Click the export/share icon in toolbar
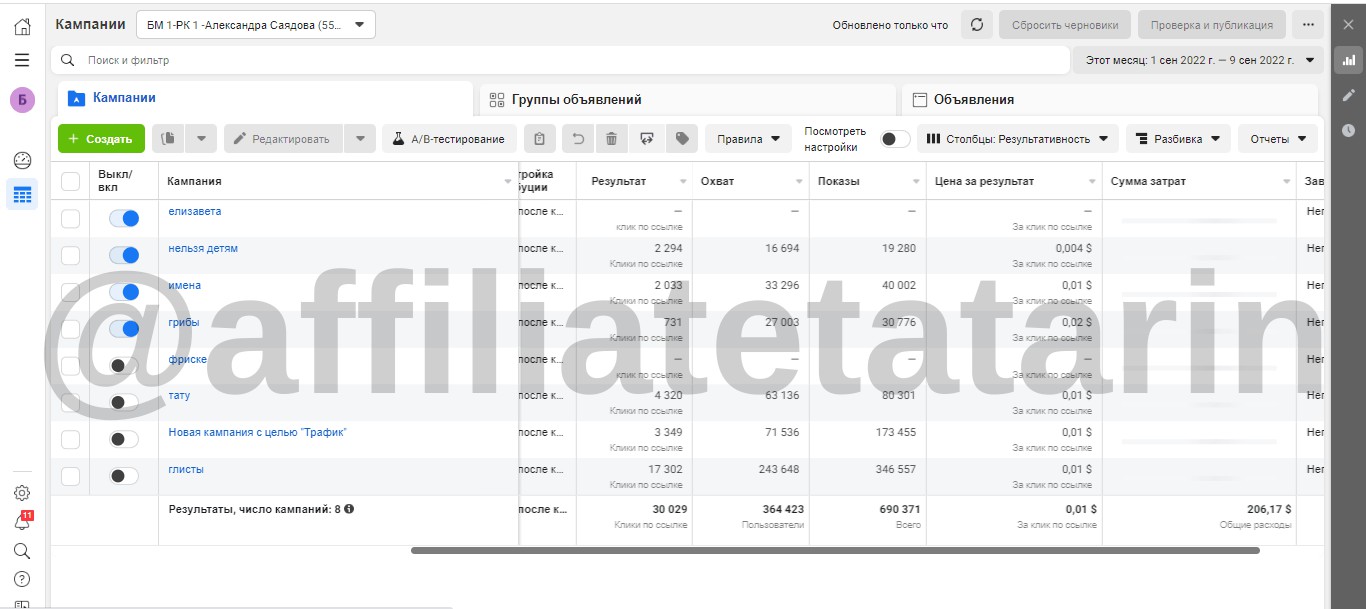Viewport: 1366px width, 609px height. click(x=646, y=139)
